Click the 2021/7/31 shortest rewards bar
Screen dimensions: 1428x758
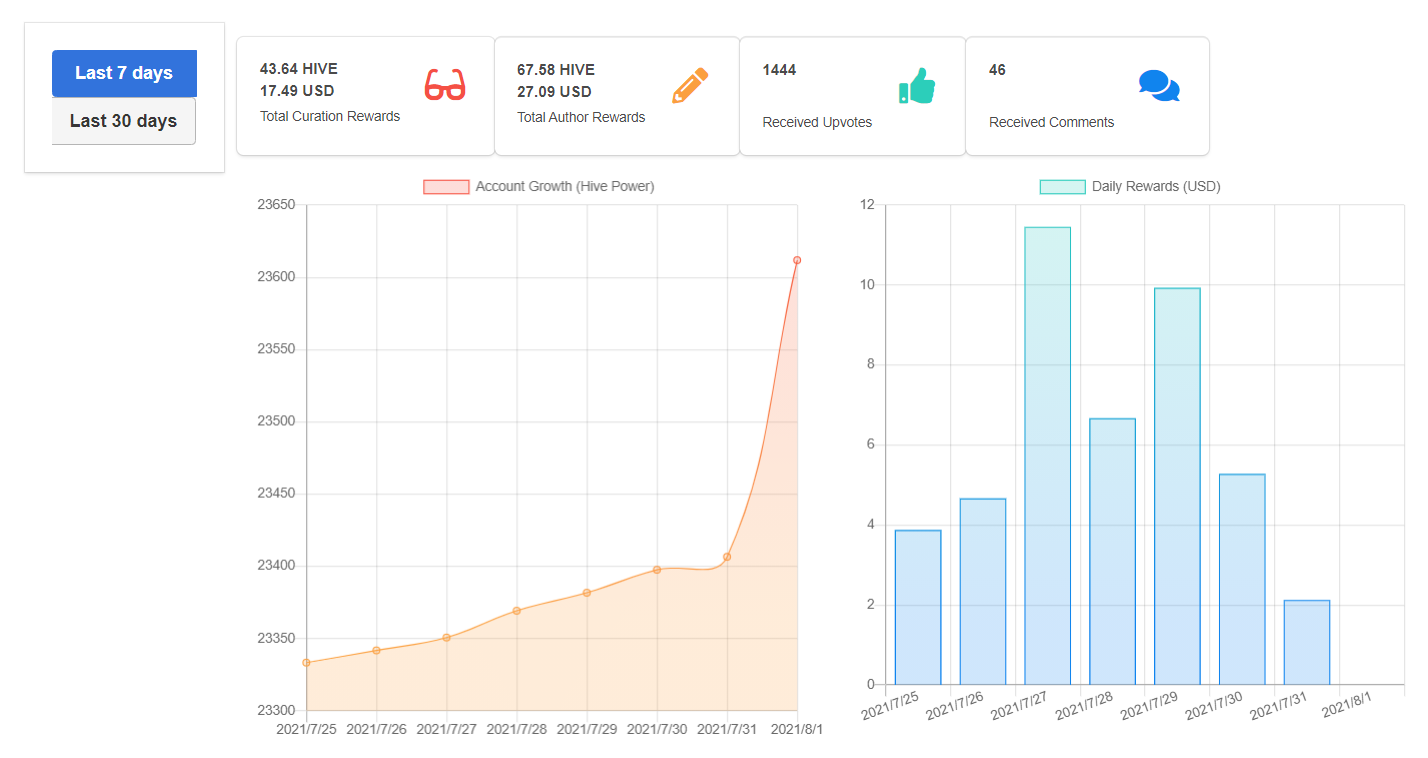(1307, 642)
